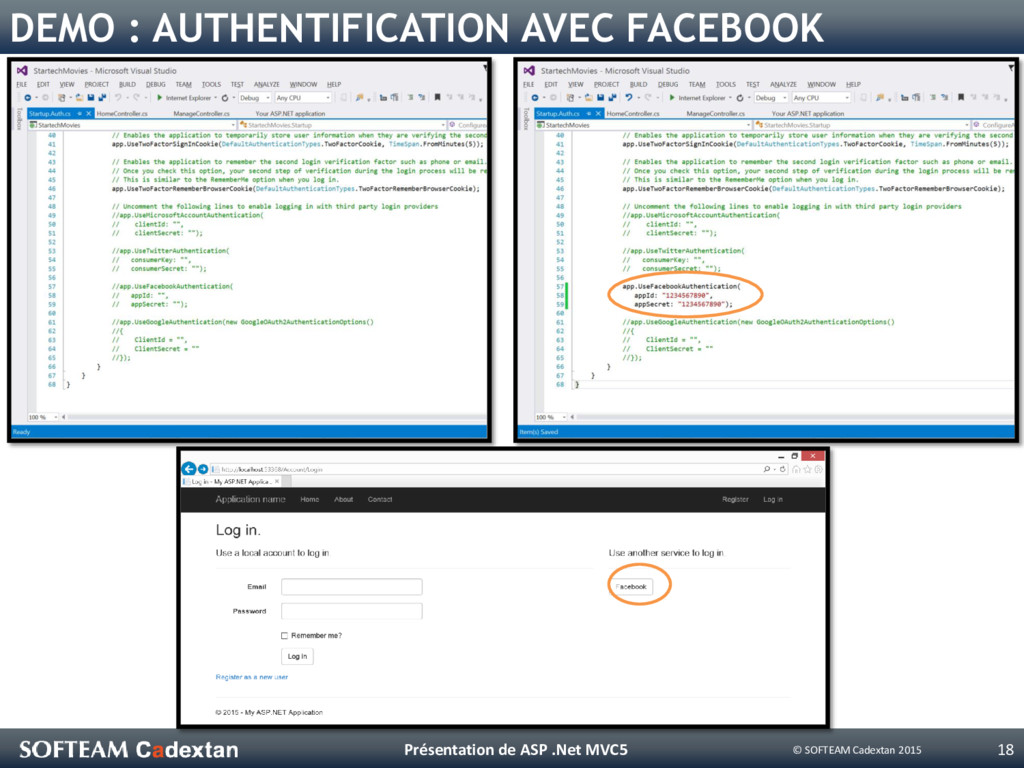1024x768 pixels.
Task: Toggle bookmark icon in right Visual Studio toolbar
Action: [x=961, y=98]
